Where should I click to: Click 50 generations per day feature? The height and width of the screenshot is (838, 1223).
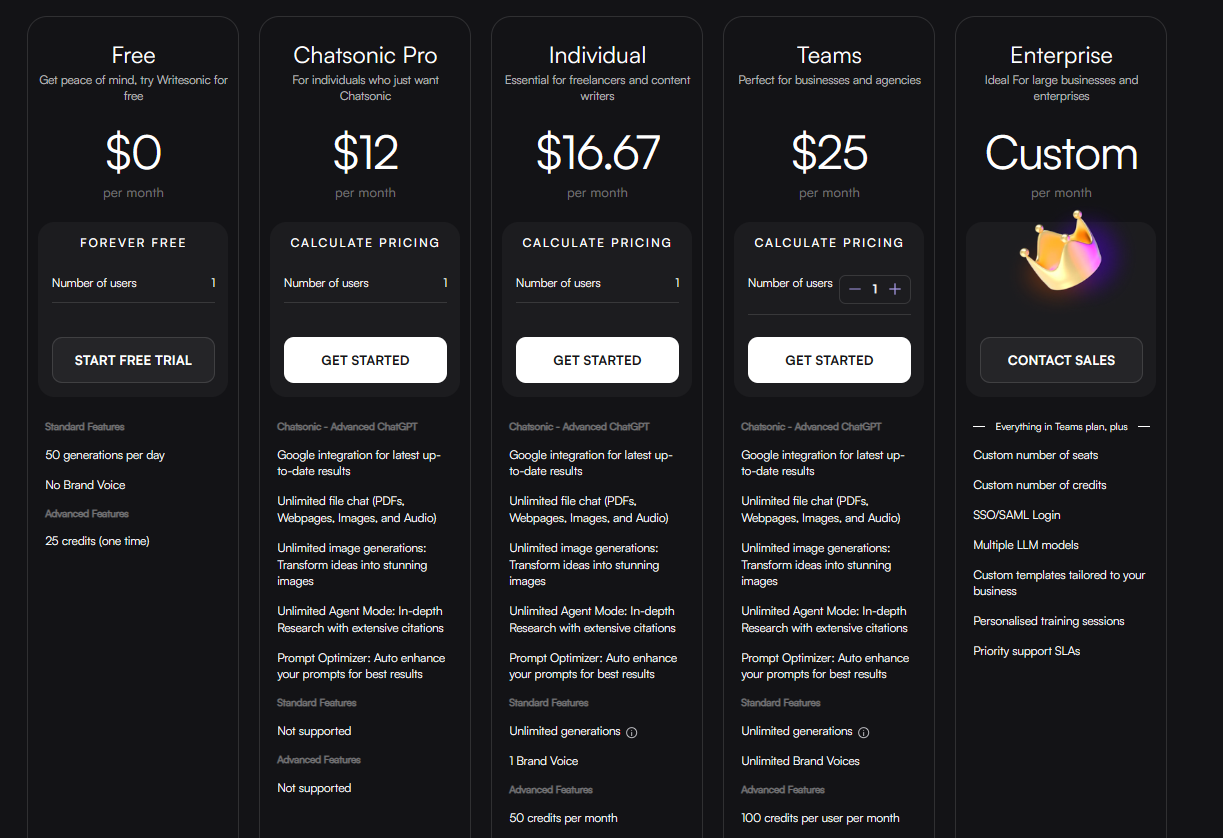[x=105, y=455]
